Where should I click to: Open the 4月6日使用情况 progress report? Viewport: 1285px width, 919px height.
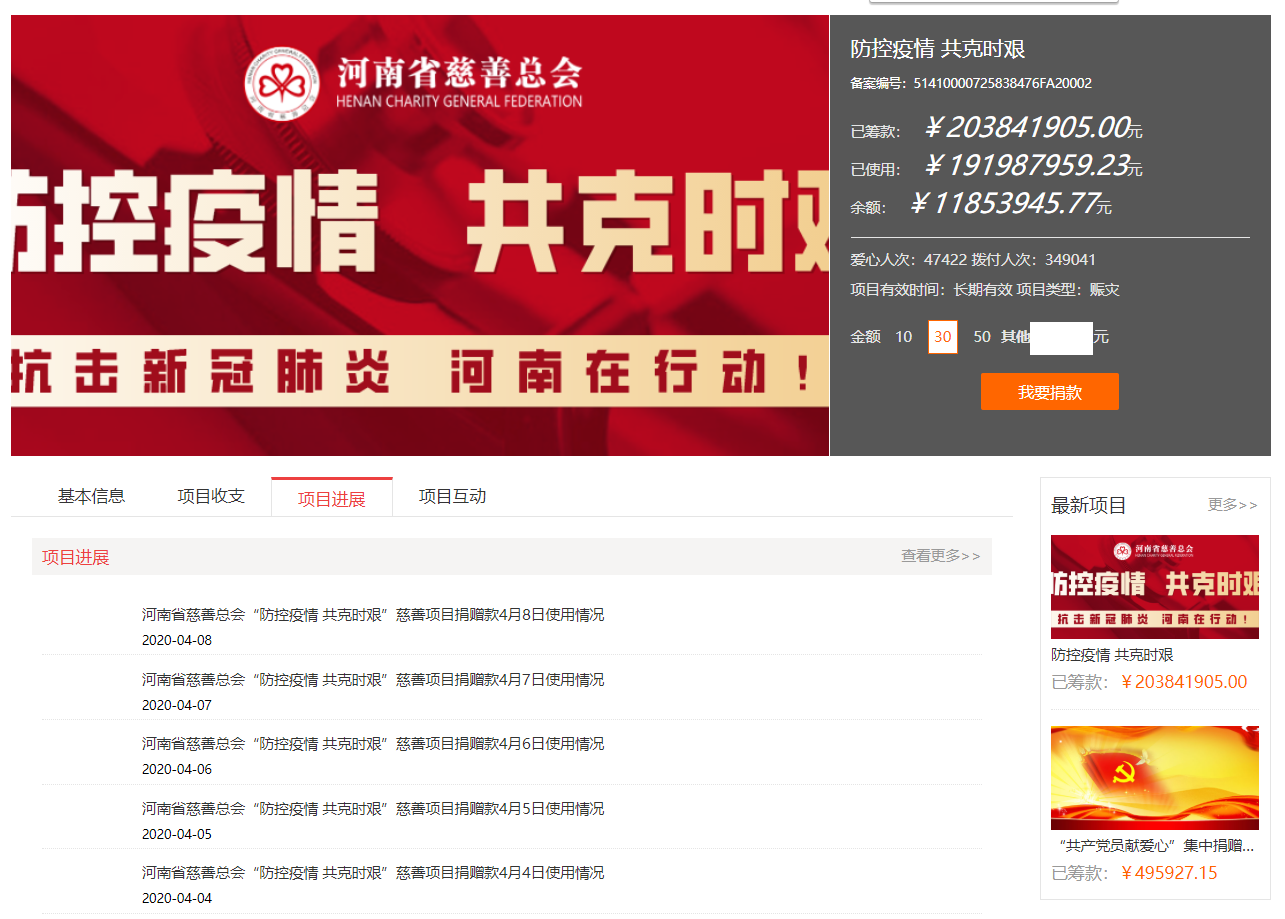(373, 744)
